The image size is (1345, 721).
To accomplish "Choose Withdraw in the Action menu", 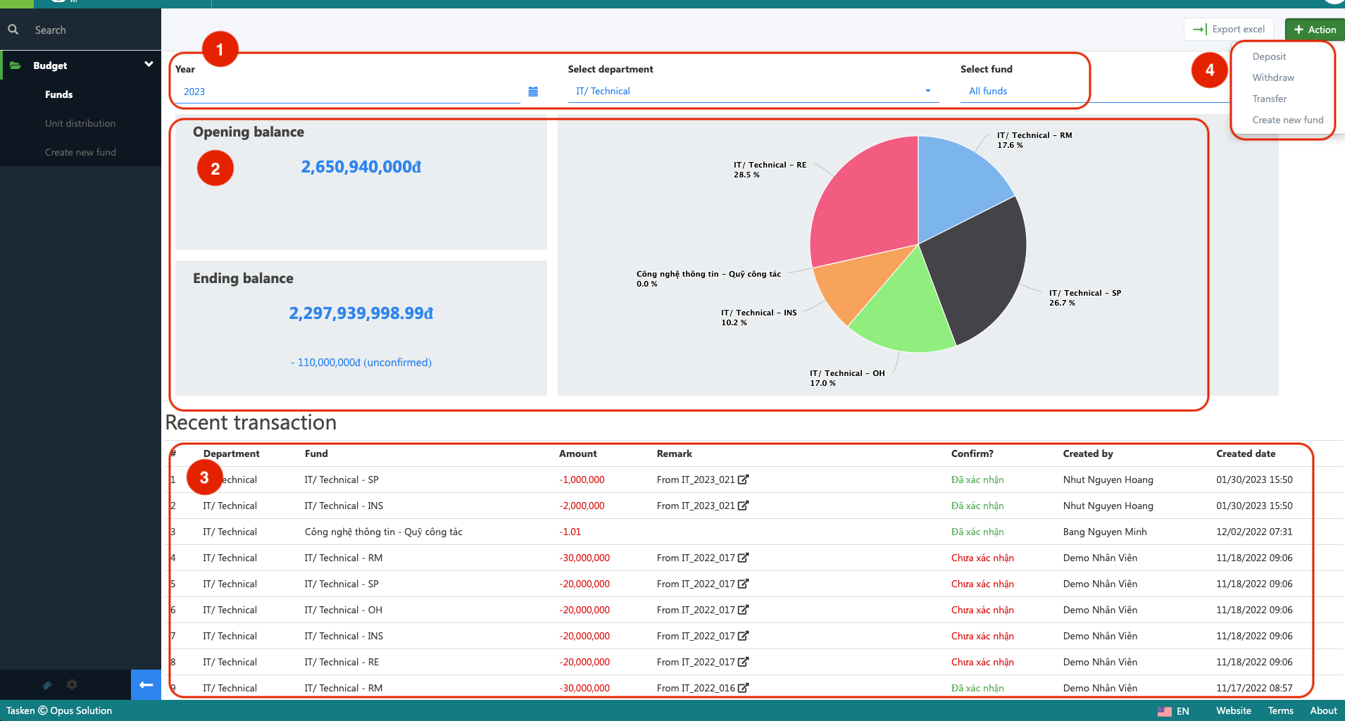I will click(1273, 78).
